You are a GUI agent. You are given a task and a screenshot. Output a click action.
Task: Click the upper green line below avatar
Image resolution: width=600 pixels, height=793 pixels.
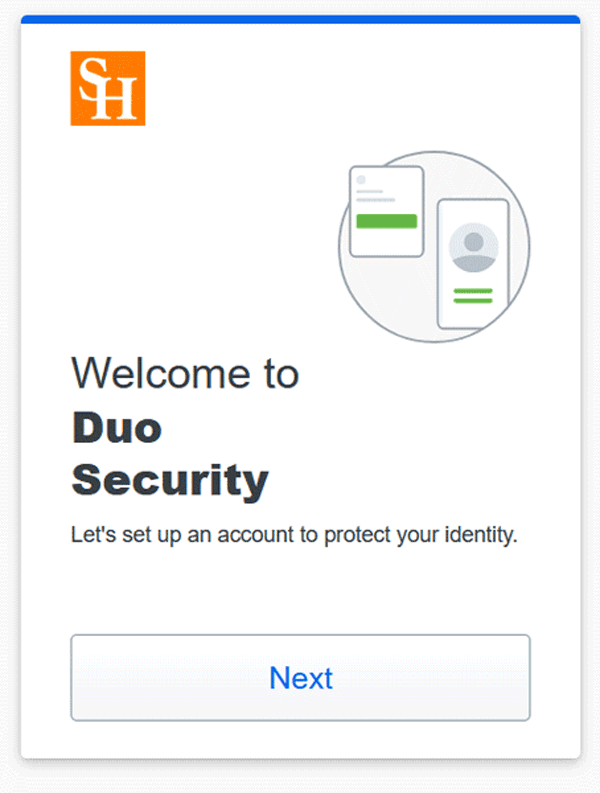(x=473, y=290)
